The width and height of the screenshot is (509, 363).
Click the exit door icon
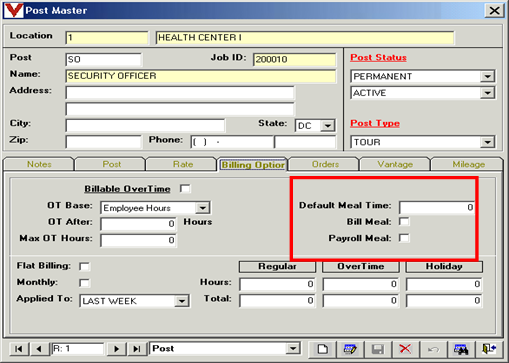point(489,349)
